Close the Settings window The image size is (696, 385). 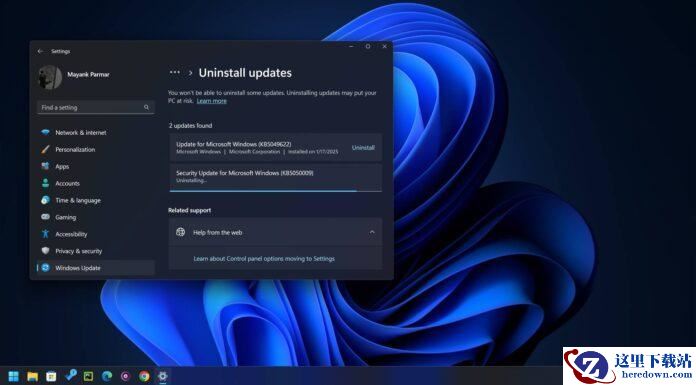point(384,46)
